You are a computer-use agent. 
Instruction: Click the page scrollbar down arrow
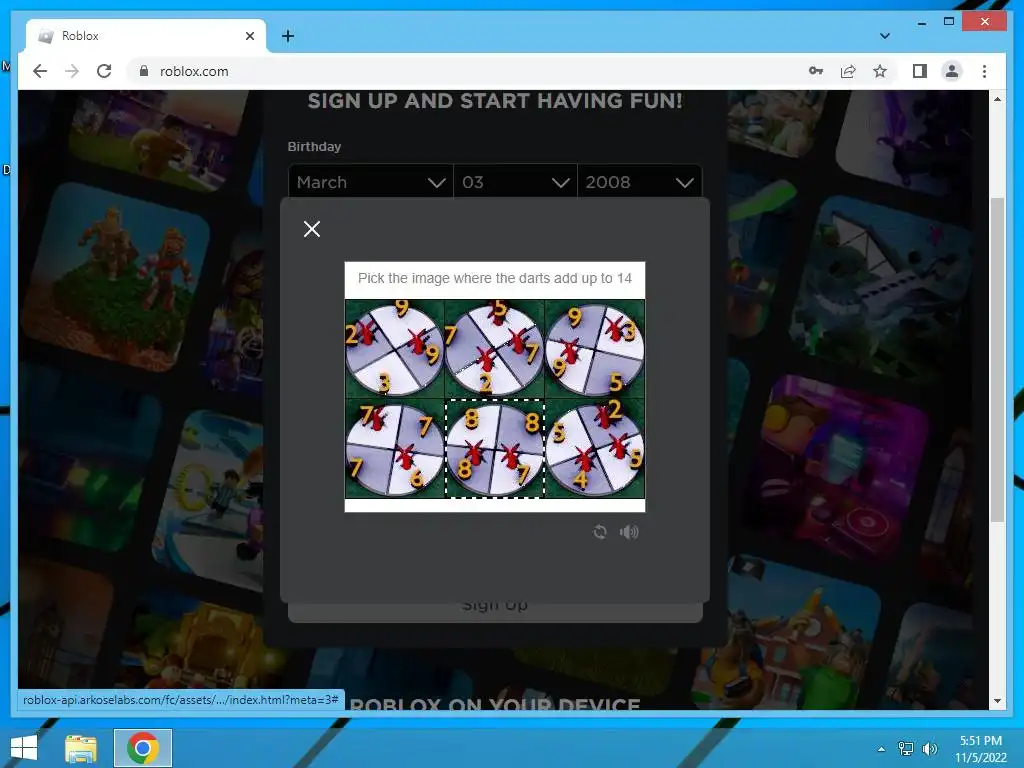click(997, 701)
